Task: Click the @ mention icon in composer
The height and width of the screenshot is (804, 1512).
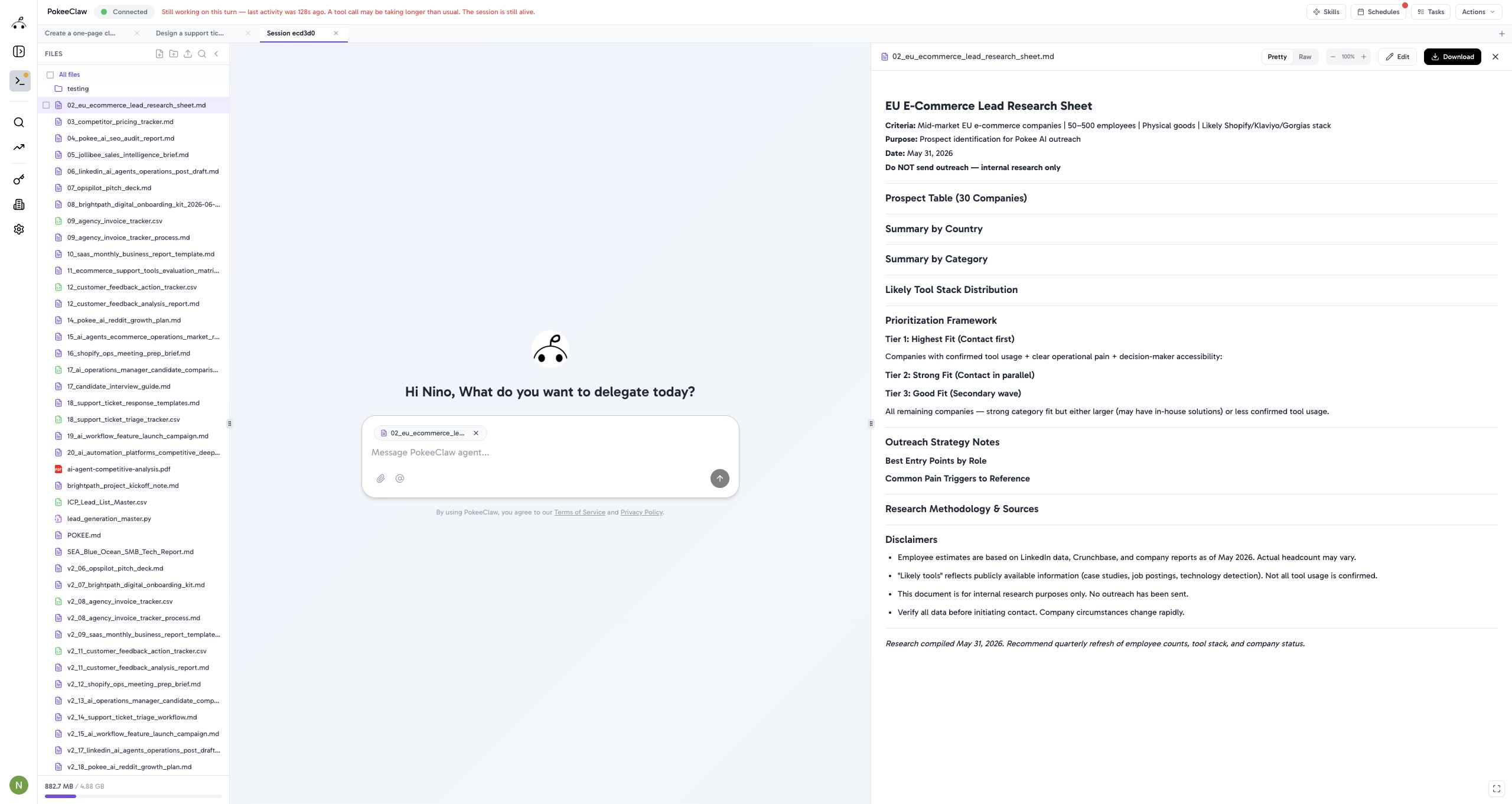Action: point(400,479)
